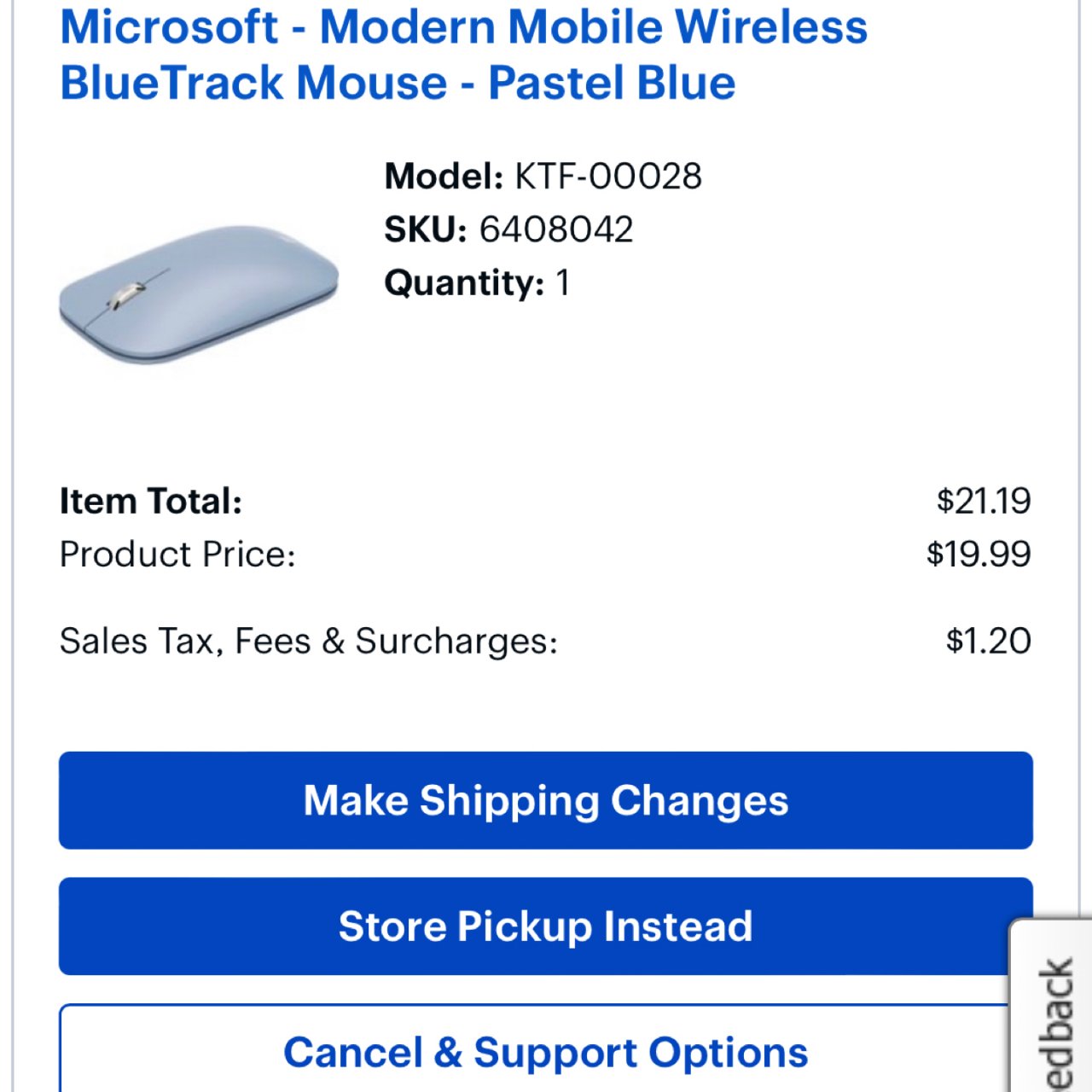Click the bold SKU label
Viewport: 1092px width, 1092px height.
pyautogui.click(x=425, y=229)
